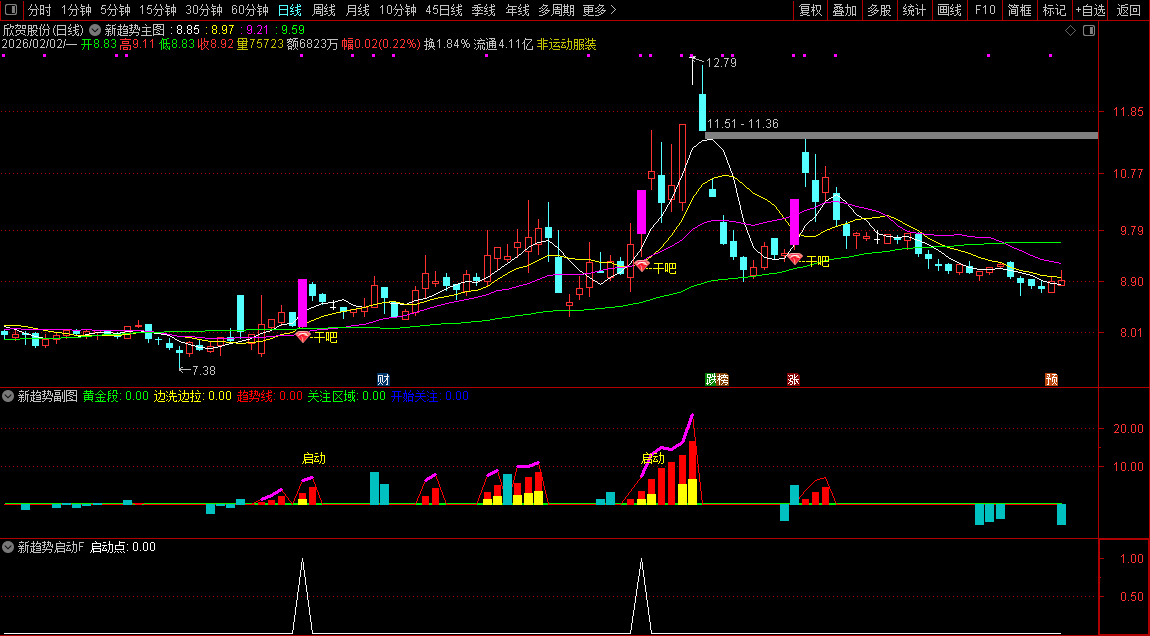Select the 10分钟 period
The image size is (1150, 636).
pyautogui.click(x=398, y=10)
